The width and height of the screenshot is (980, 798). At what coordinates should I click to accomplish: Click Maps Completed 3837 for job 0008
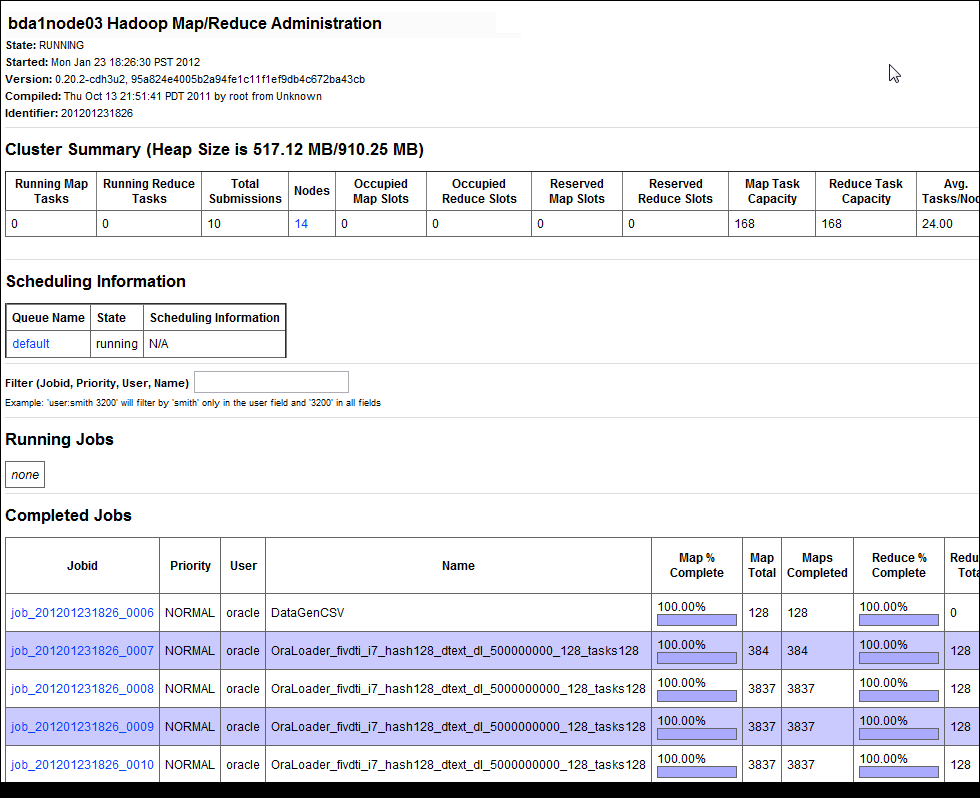click(x=800, y=689)
